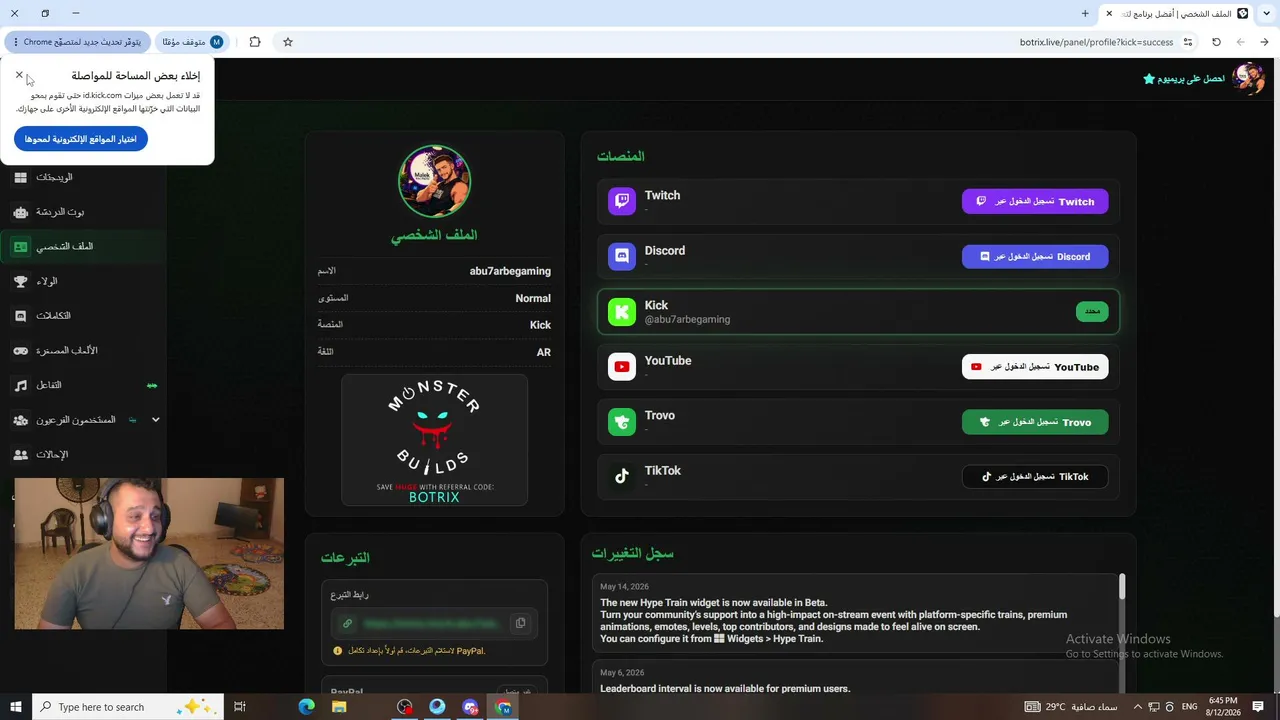The image size is (1280, 720).
Task: Click the get premium link
Action: click(1184, 79)
